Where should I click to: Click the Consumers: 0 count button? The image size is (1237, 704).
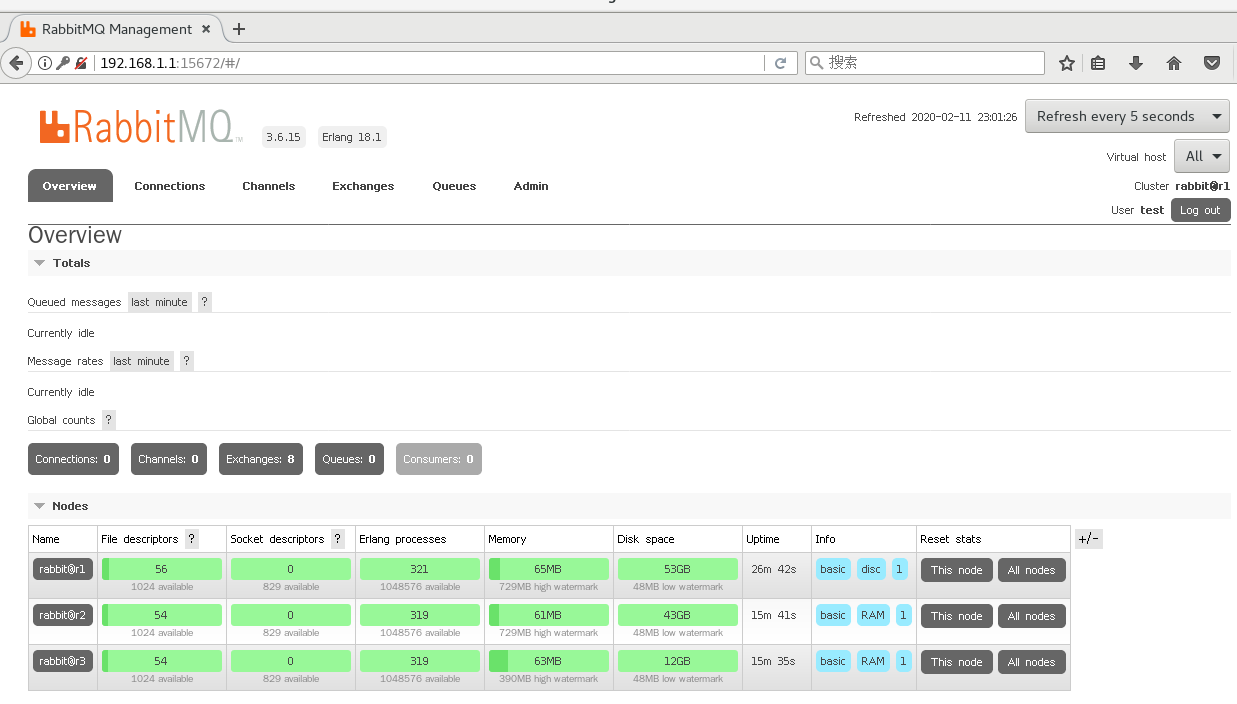point(439,459)
